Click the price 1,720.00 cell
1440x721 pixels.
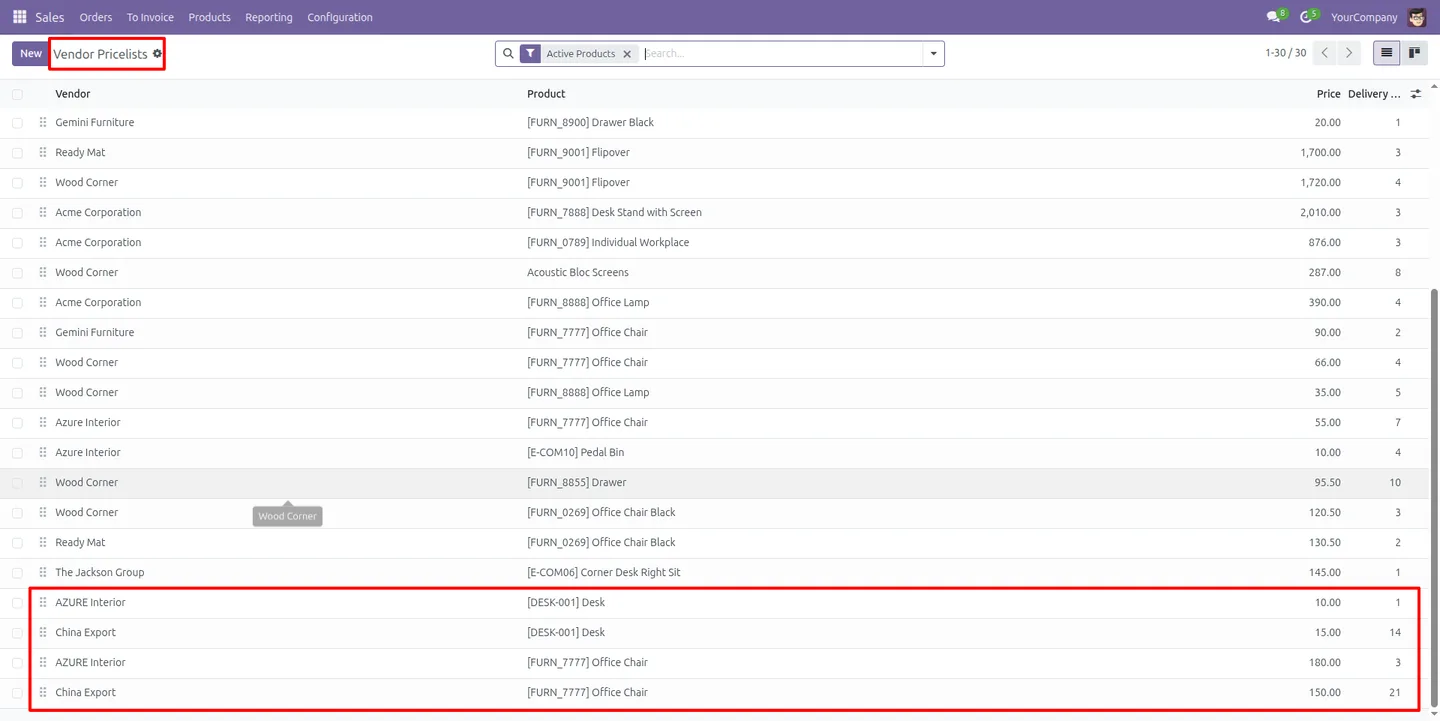click(x=1320, y=182)
